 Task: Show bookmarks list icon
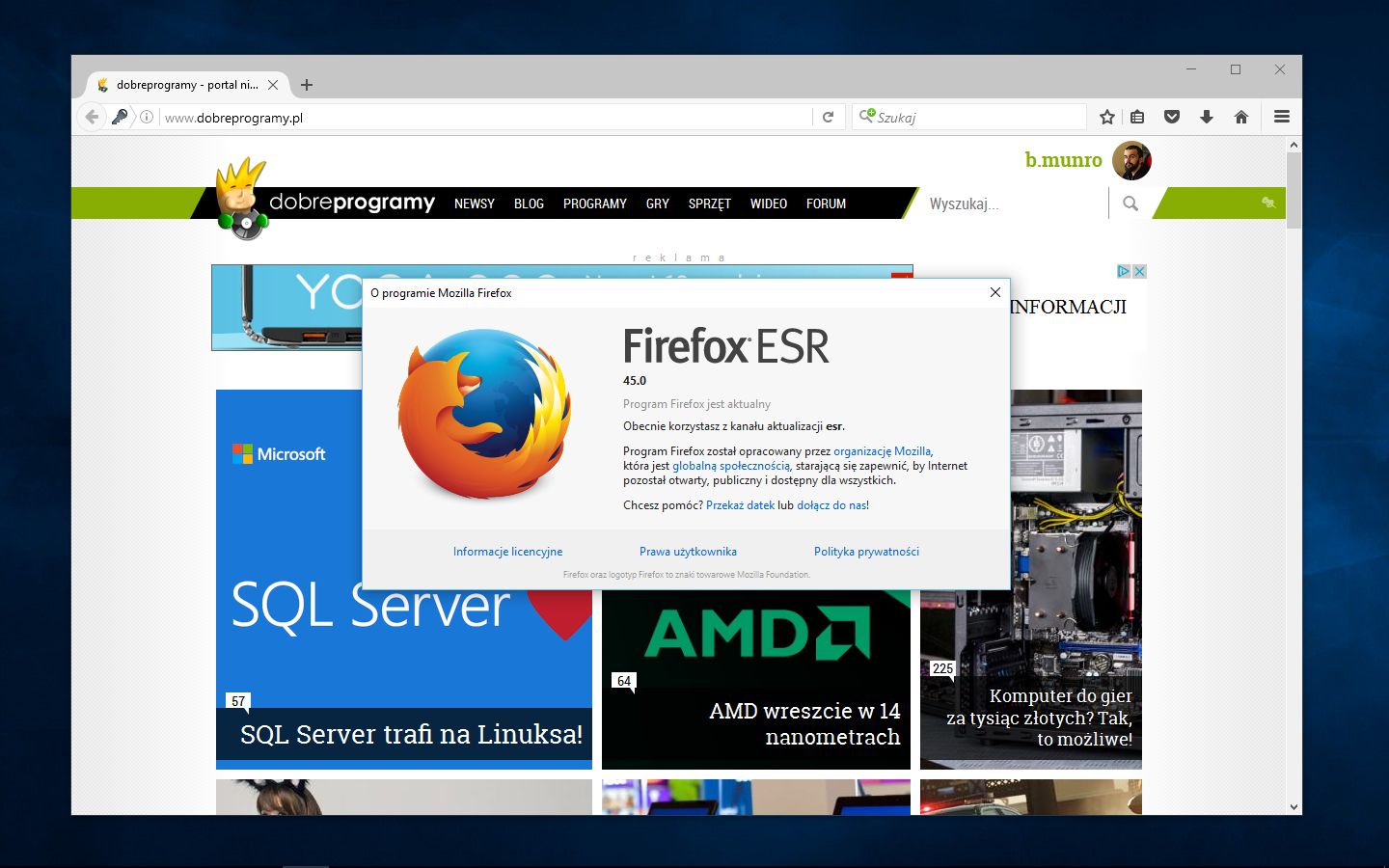pyautogui.click(x=1138, y=117)
